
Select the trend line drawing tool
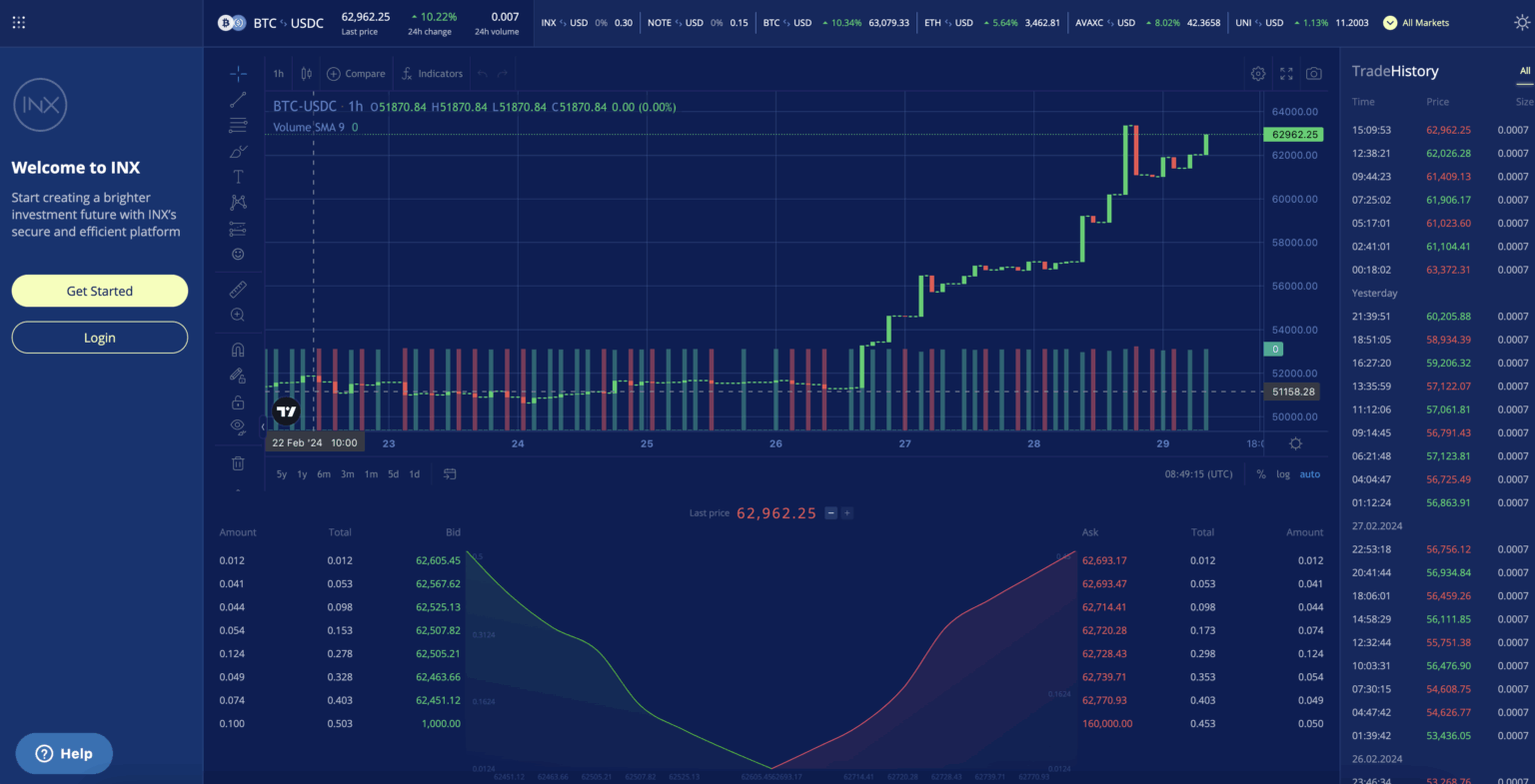coord(238,100)
